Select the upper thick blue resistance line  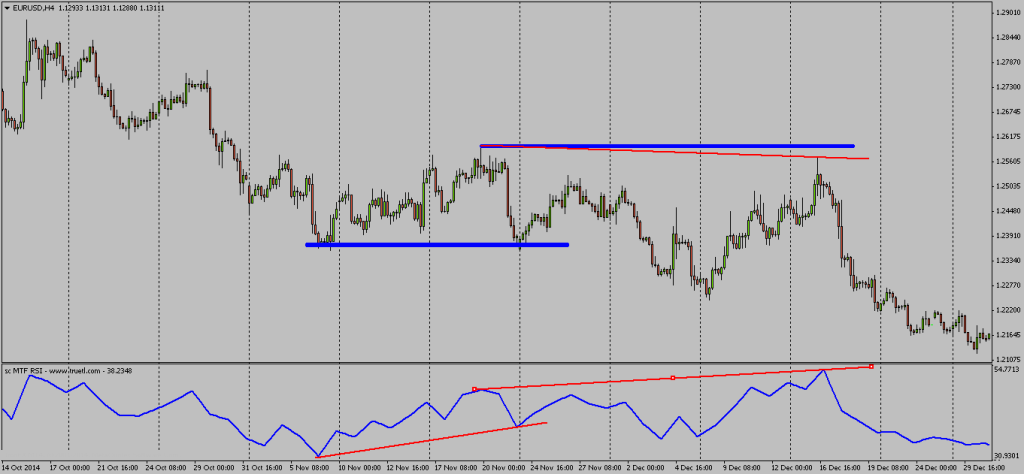click(667, 146)
